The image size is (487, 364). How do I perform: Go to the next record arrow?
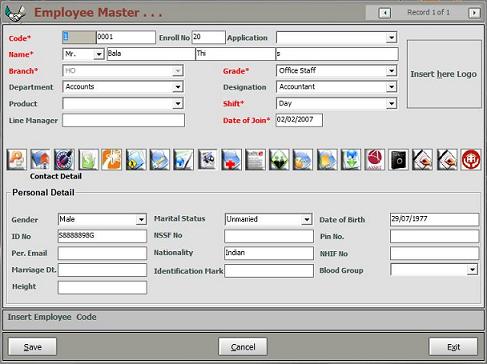pos(474,13)
